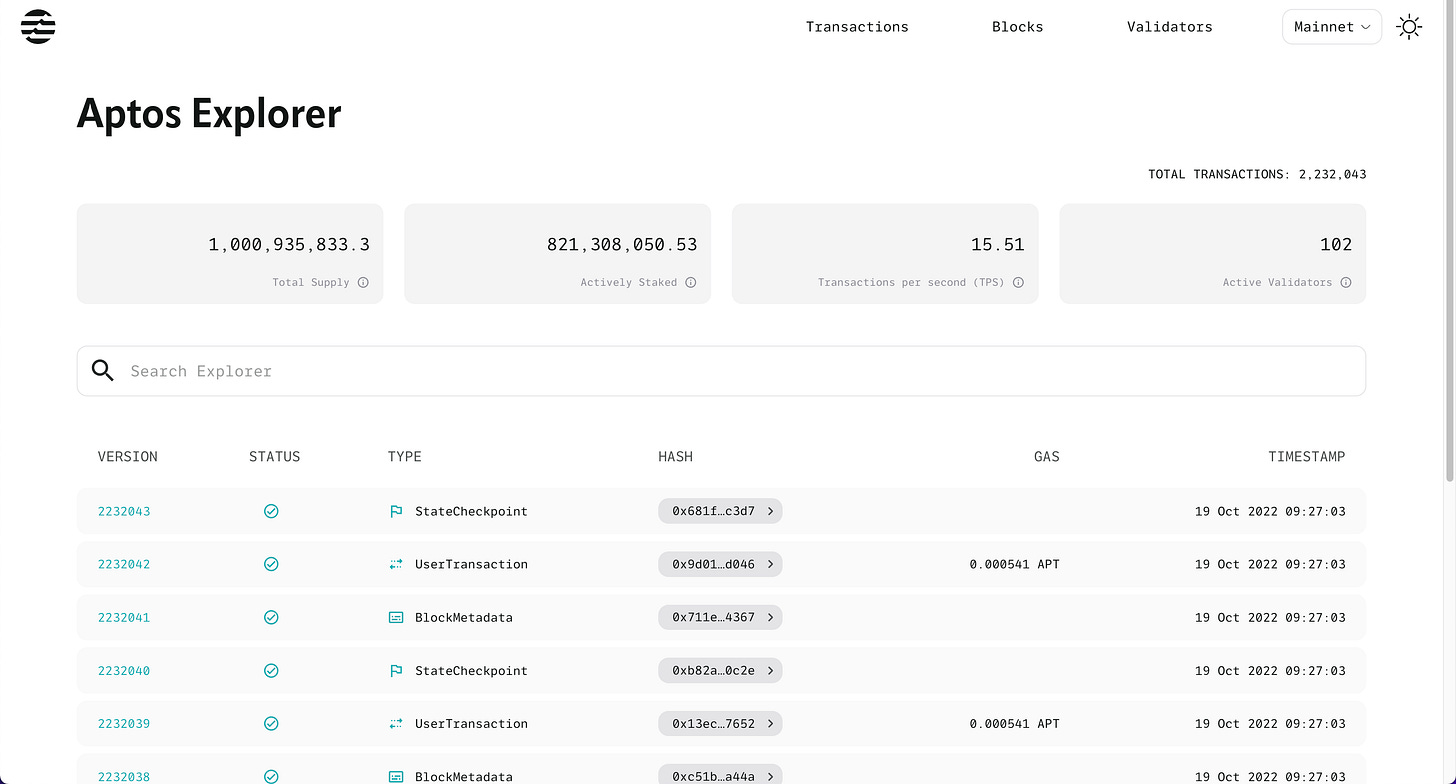Click BlockMetadata label in row 2232041
The width and height of the screenshot is (1456, 784).
click(x=464, y=617)
